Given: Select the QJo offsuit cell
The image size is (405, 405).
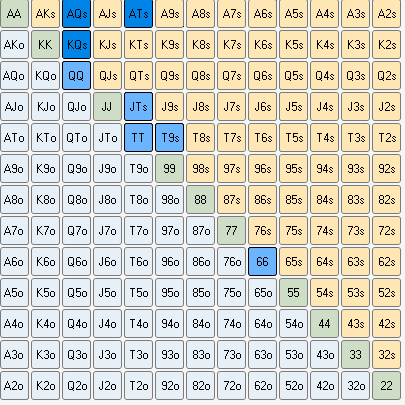Looking at the screenshot, I should 76,107.
